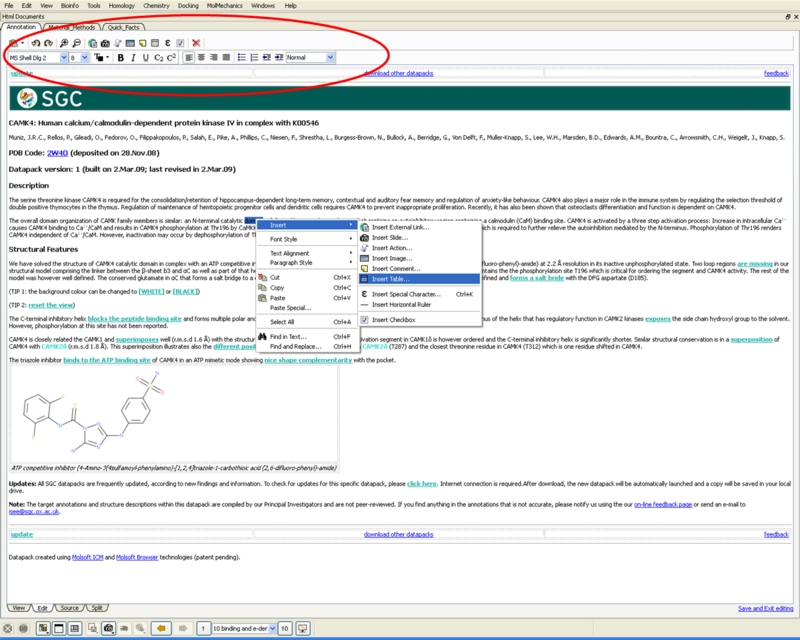Click the red X delete icon
800x640 pixels.
click(x=196, y=43)
